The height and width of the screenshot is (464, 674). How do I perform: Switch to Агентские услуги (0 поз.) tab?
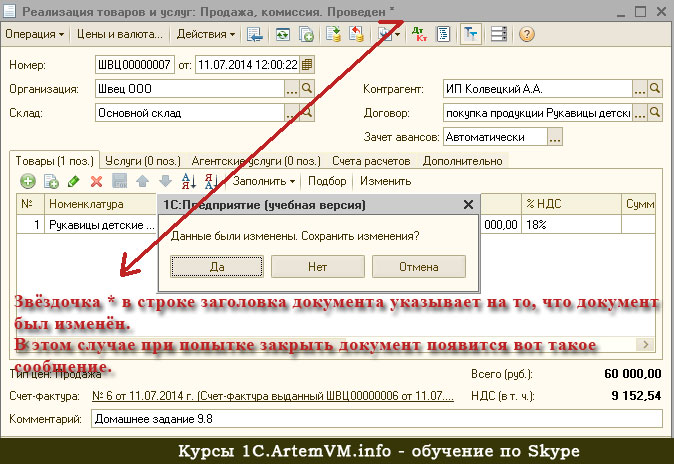click(256, 161)
